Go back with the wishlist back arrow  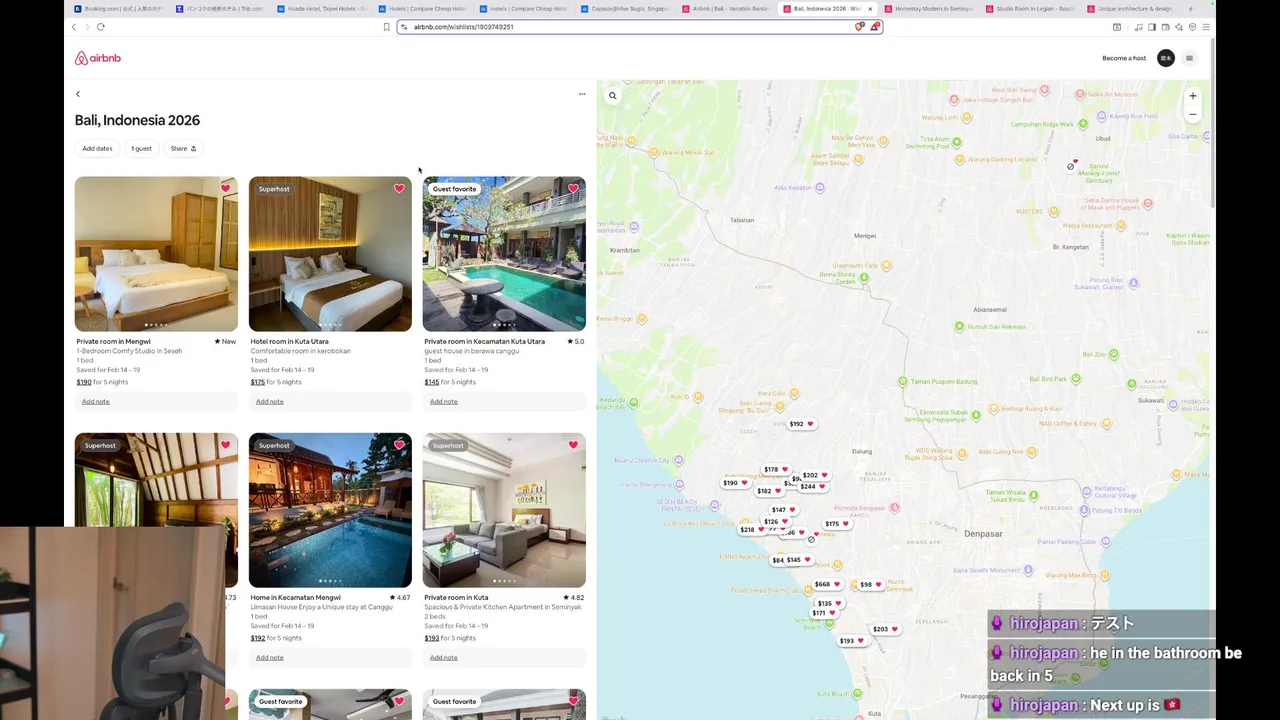click(x=78, y=94)
